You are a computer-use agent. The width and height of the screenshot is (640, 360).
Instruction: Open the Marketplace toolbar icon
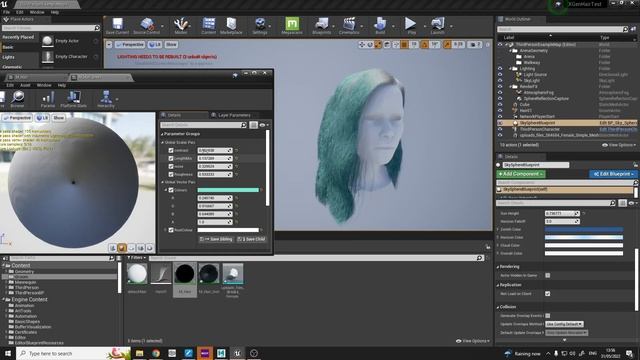(x=231, y=26)
